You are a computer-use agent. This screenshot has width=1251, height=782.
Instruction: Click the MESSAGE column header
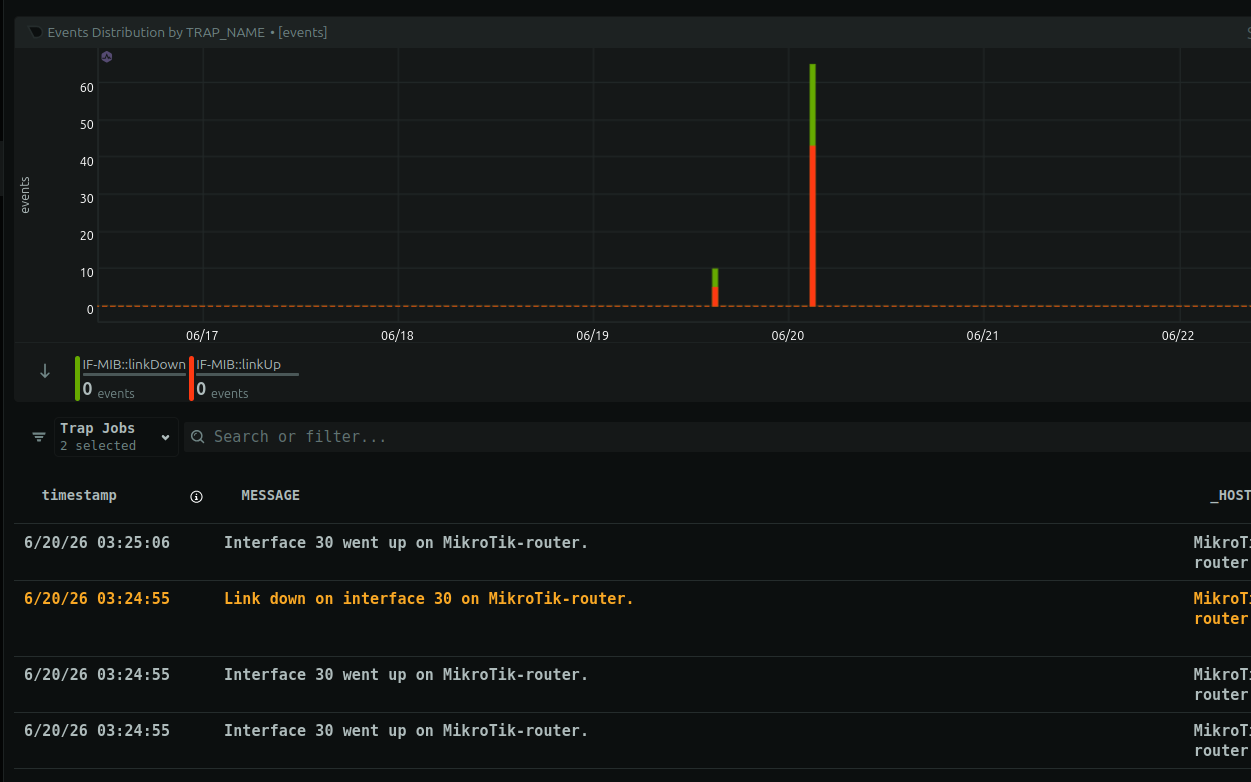270,495
